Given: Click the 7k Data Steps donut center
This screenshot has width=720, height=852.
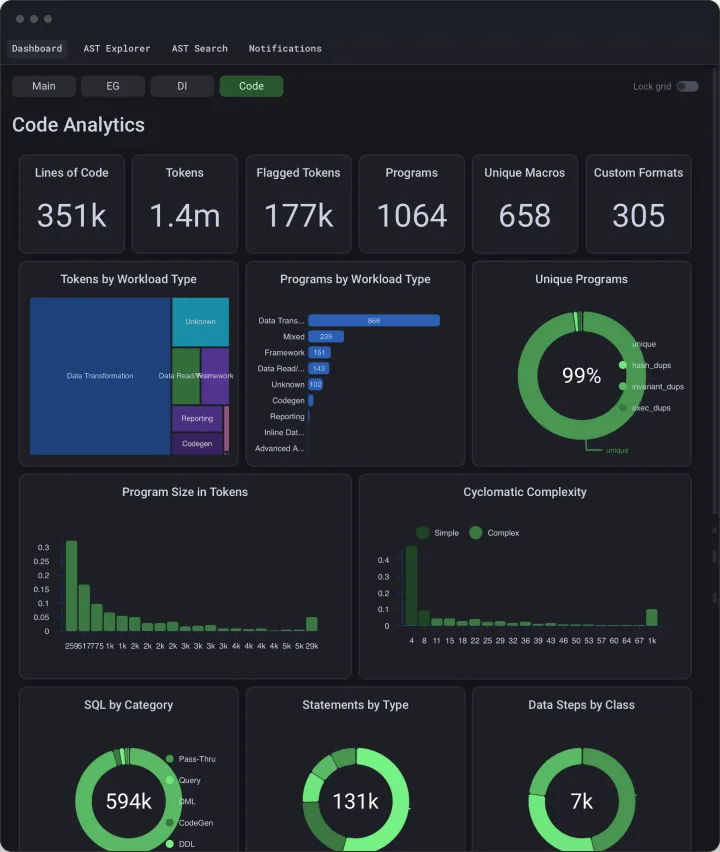Looking at the screenshot, I should point(581,801).
